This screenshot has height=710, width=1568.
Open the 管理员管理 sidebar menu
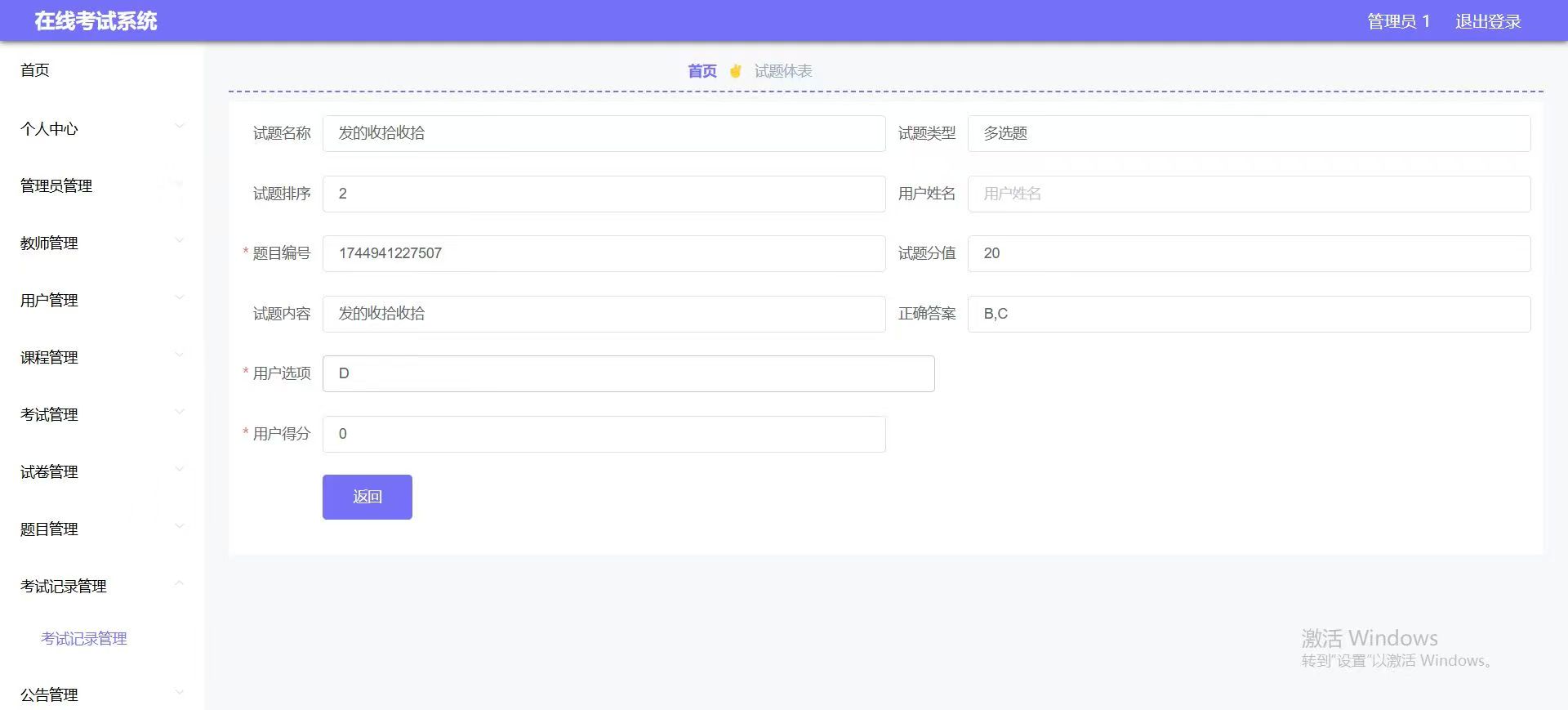102,185
